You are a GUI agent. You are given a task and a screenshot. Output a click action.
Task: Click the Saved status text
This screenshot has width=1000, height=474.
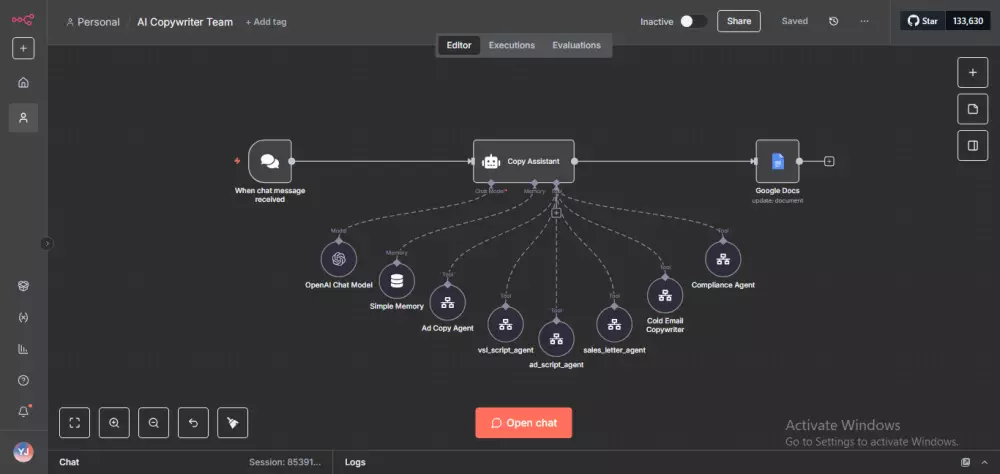pos(795,21)
